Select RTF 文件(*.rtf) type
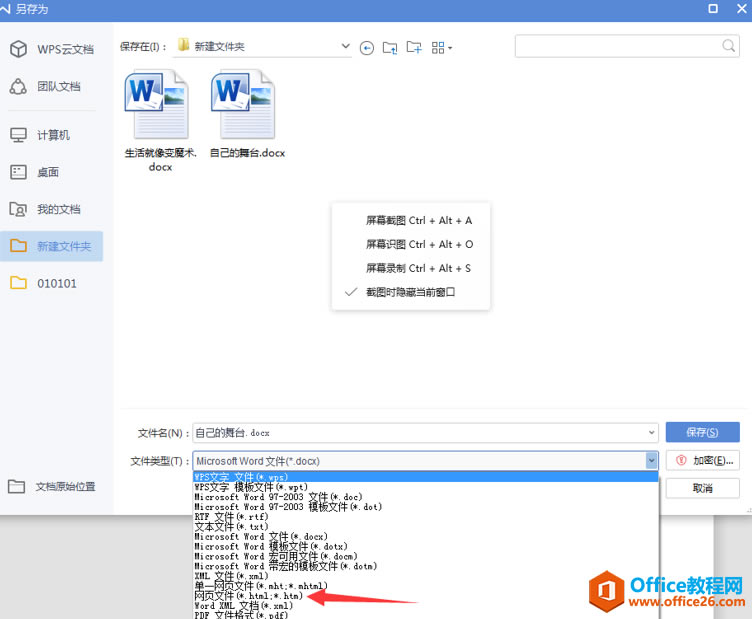This screenshot has height=619, width=752. coord(425,517)
